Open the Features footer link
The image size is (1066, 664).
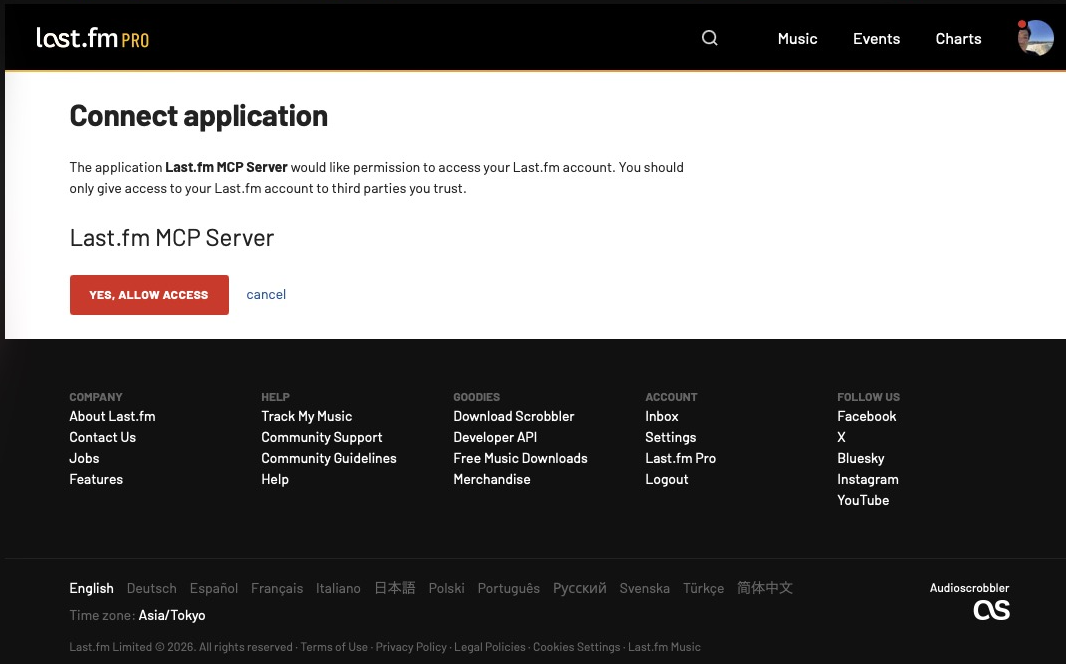(x=96, y=479)
